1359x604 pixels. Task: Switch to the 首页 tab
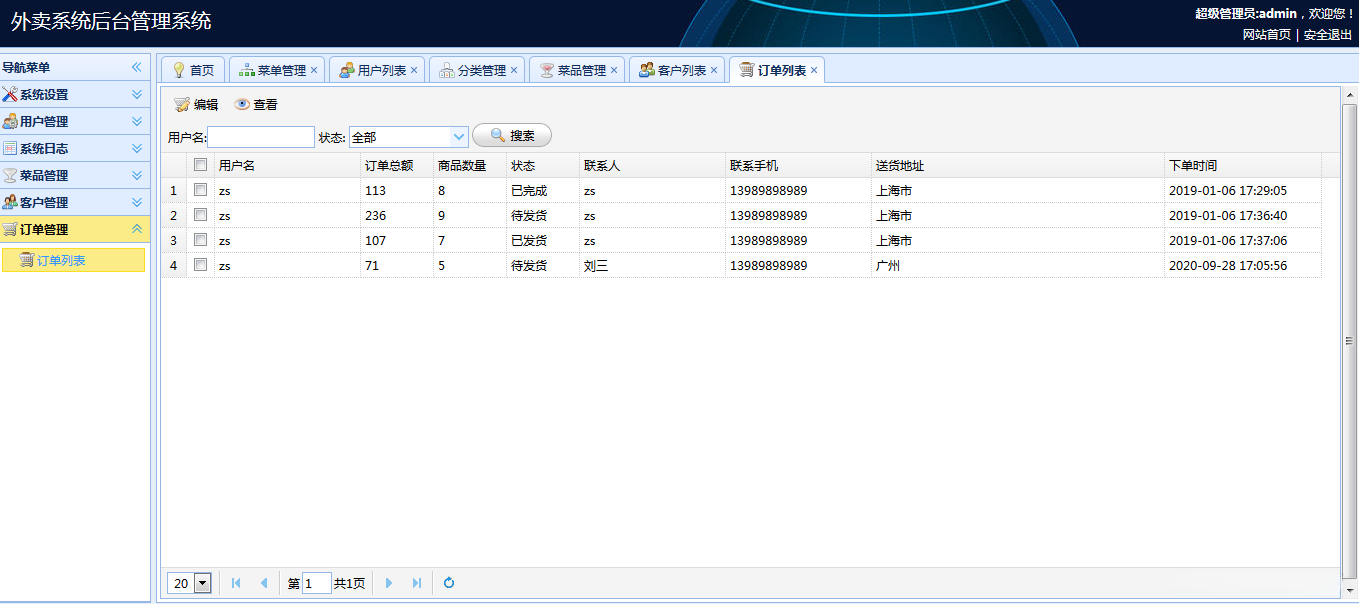pyautogui.click(x=193, y=70)
